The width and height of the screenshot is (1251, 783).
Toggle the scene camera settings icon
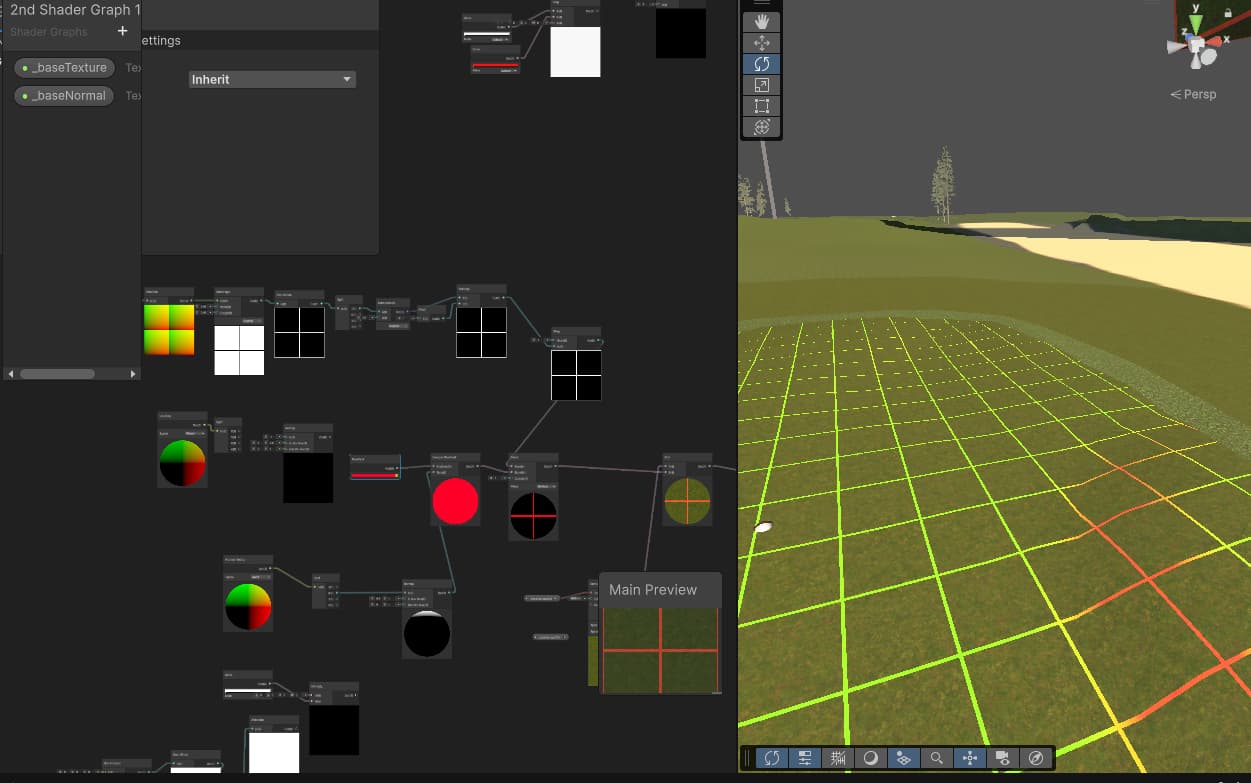[x=1002, y=758]
